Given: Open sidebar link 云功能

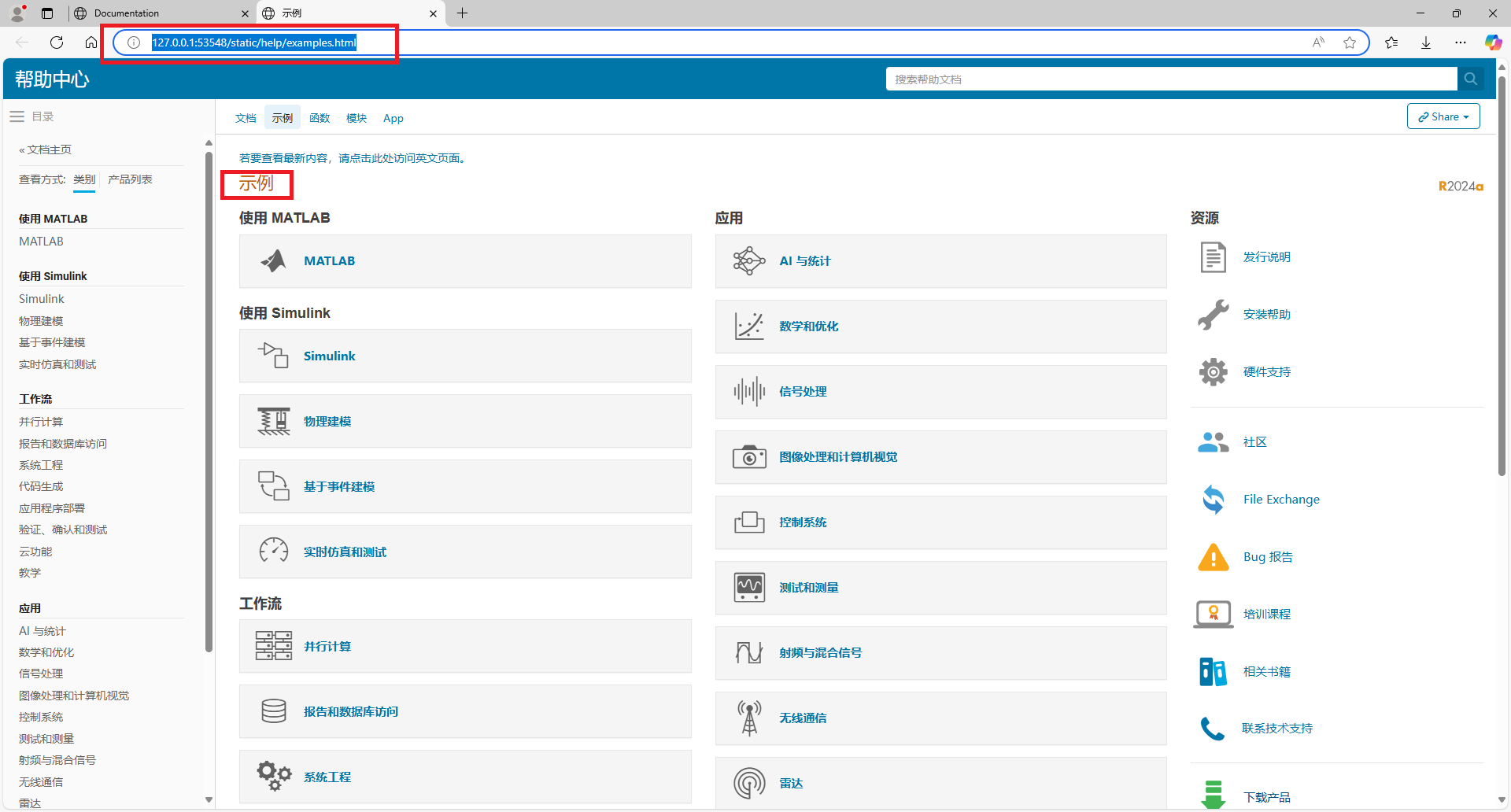Looking at the screenshot, I should 35,552.
